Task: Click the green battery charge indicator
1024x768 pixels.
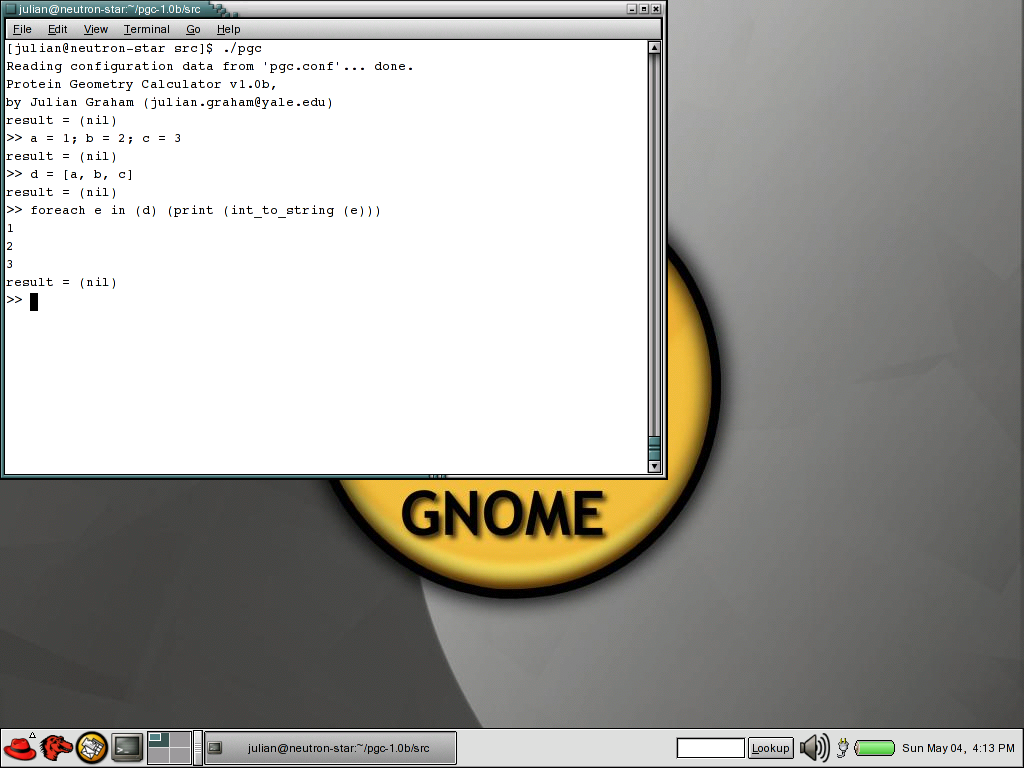Action: coord(874,748)
